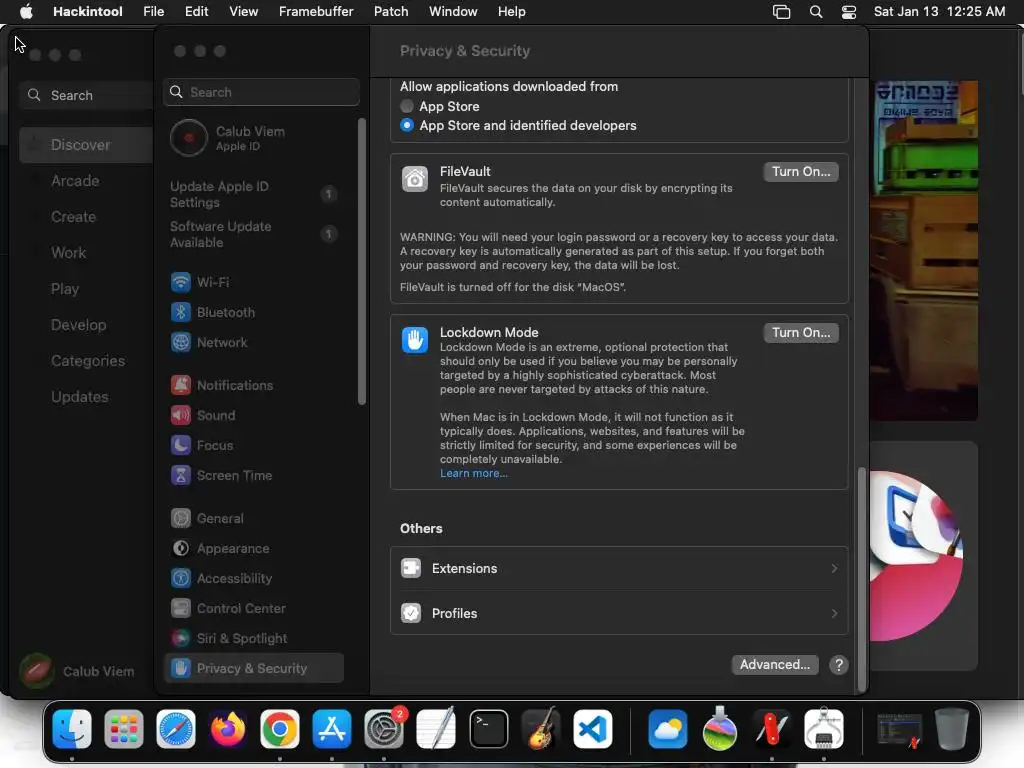
Task: Open Network globe icon in sidebar
Action: (180, 342)
